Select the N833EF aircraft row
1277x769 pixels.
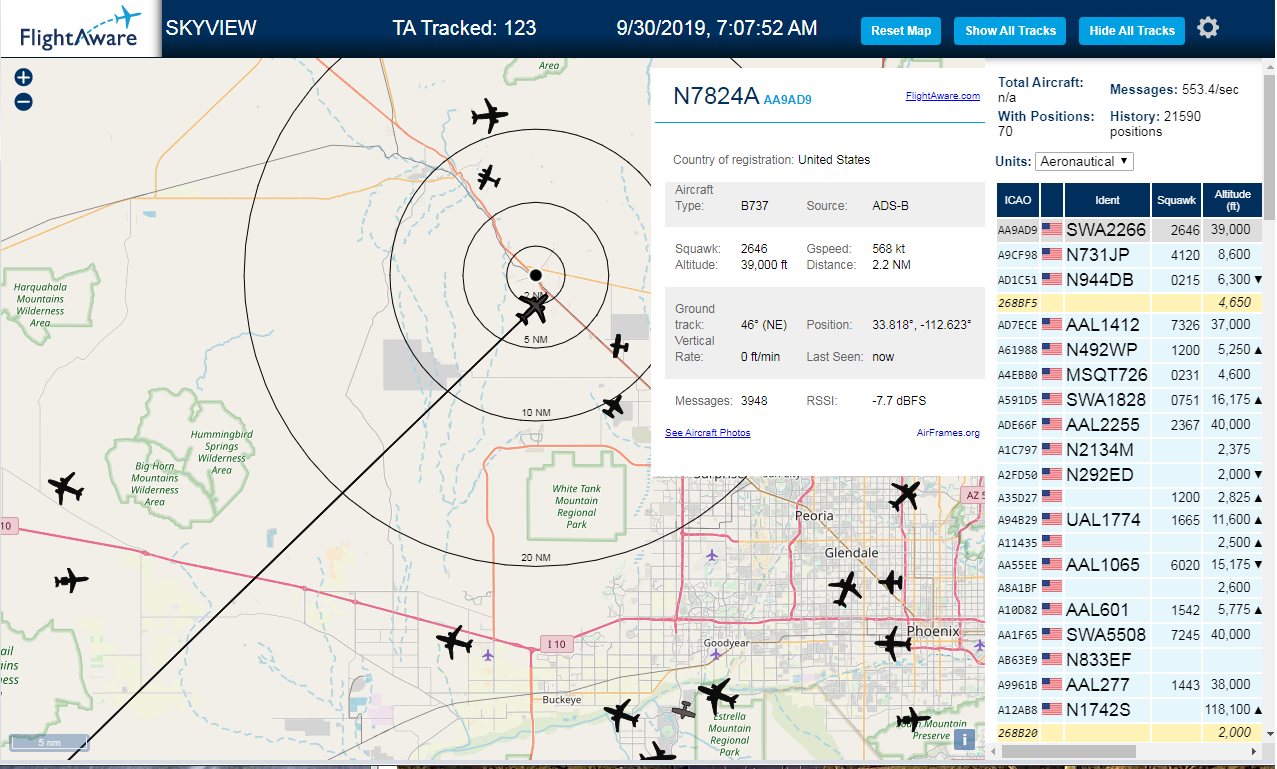[1129, 660]
